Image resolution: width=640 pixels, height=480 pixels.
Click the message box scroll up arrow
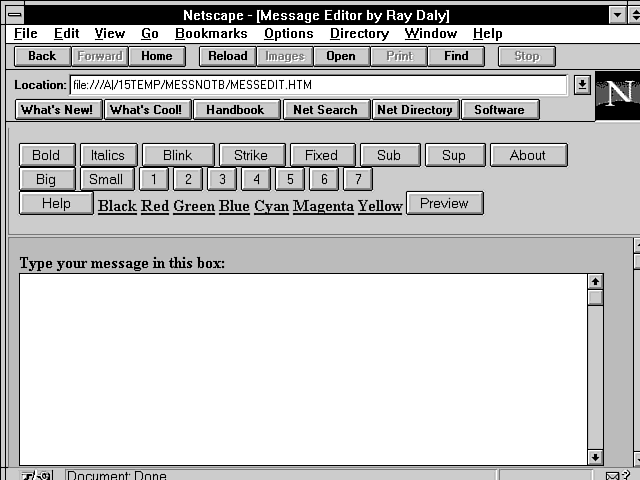click(x=595, y=282)
